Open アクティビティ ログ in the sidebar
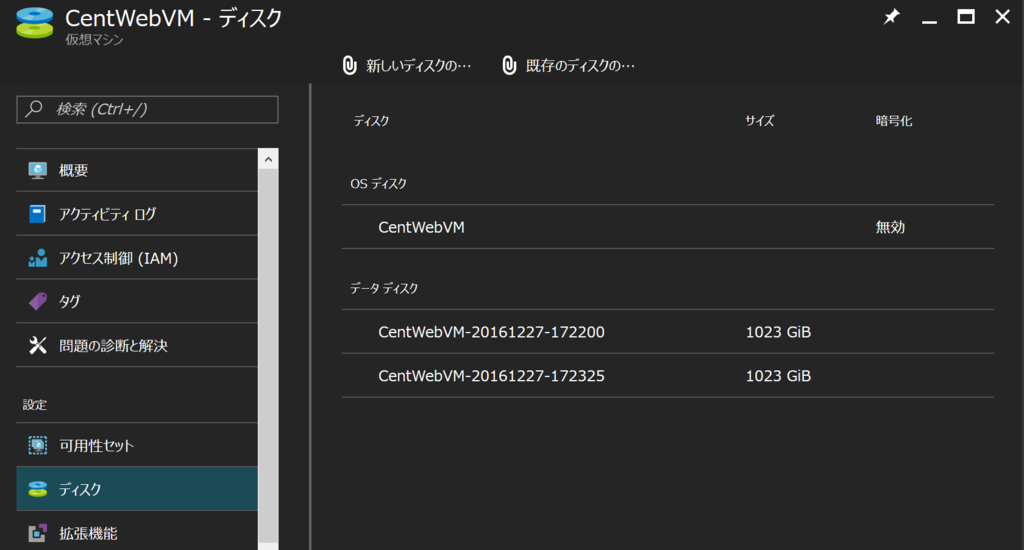This screenshot has width=1024, height=550. [137, 214]
